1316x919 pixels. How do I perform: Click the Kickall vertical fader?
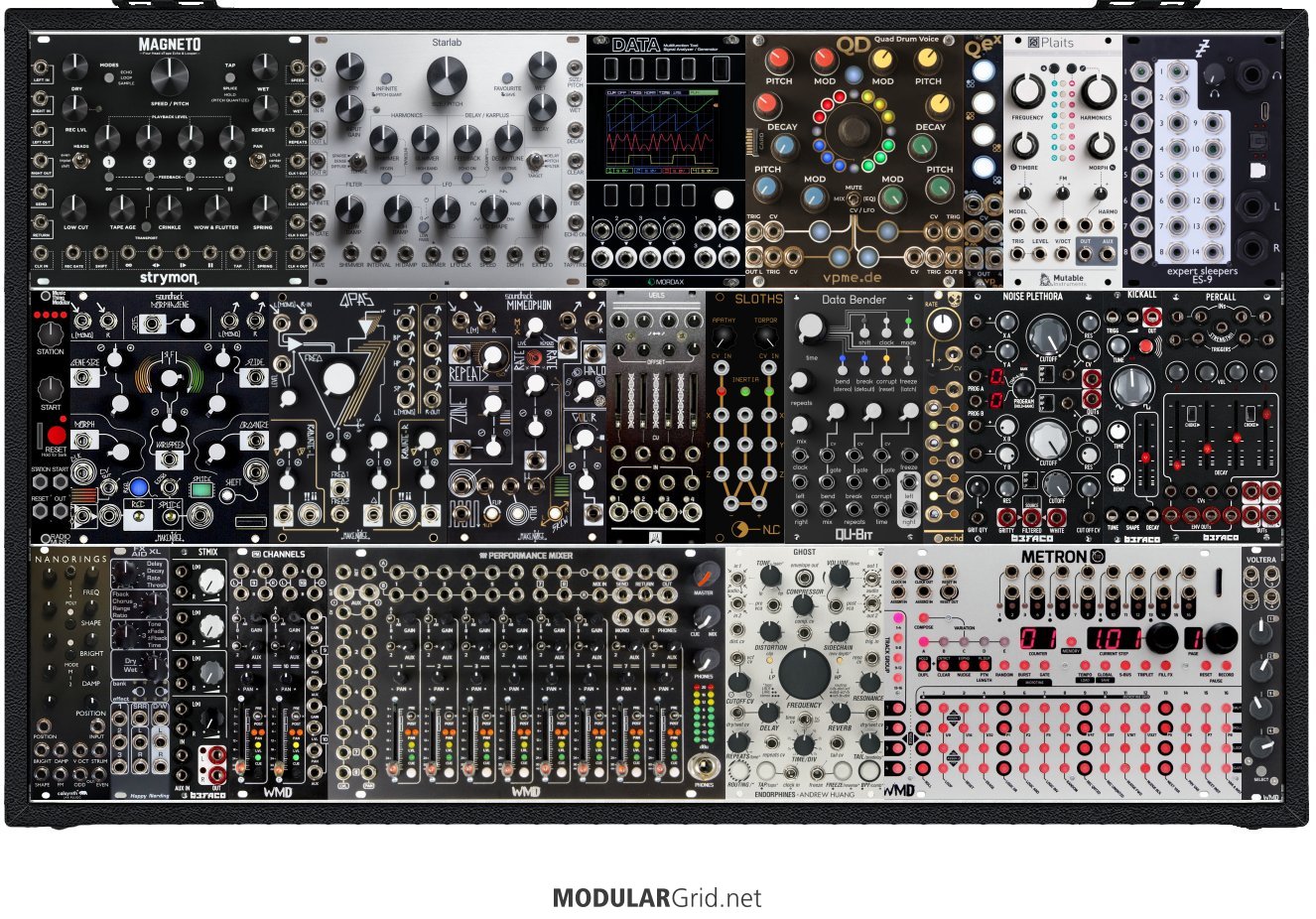1145,457
